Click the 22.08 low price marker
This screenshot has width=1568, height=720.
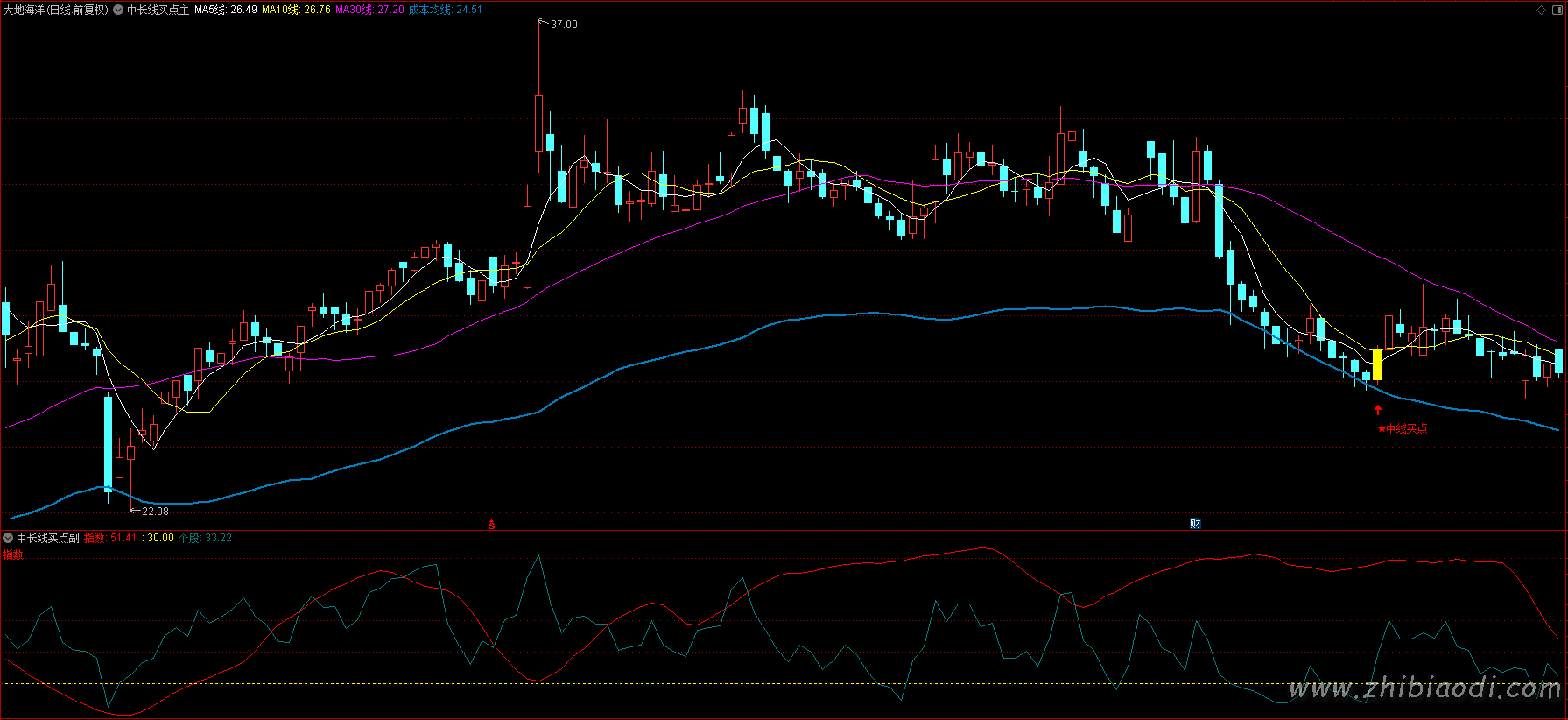tap(154, 512)
